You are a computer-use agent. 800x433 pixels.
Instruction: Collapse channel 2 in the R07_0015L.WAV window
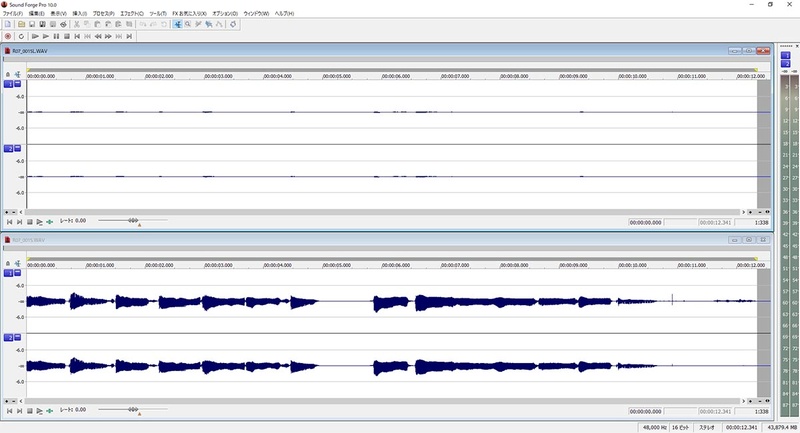pos(17,148)
